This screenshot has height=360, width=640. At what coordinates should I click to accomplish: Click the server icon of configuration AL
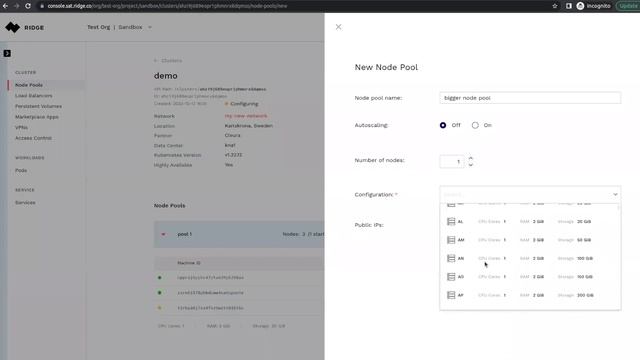451,222
